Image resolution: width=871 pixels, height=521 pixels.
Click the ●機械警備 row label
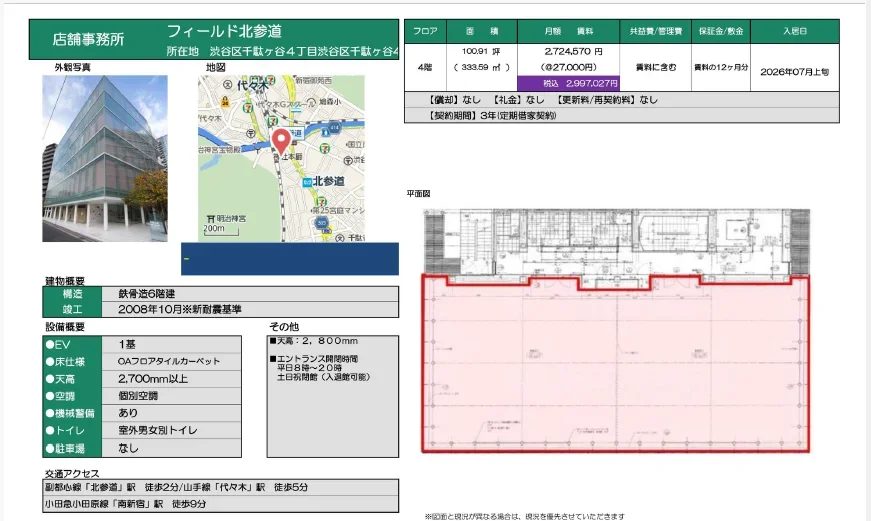72,413
